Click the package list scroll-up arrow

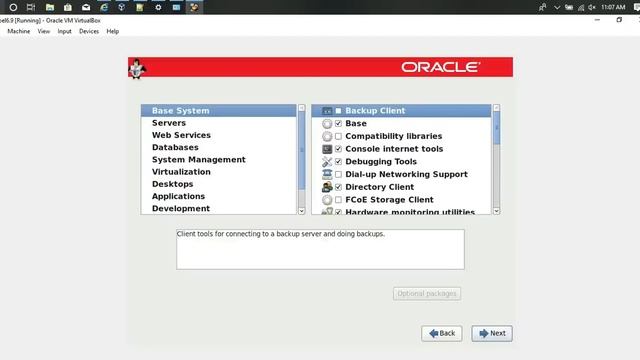[496, 108]
